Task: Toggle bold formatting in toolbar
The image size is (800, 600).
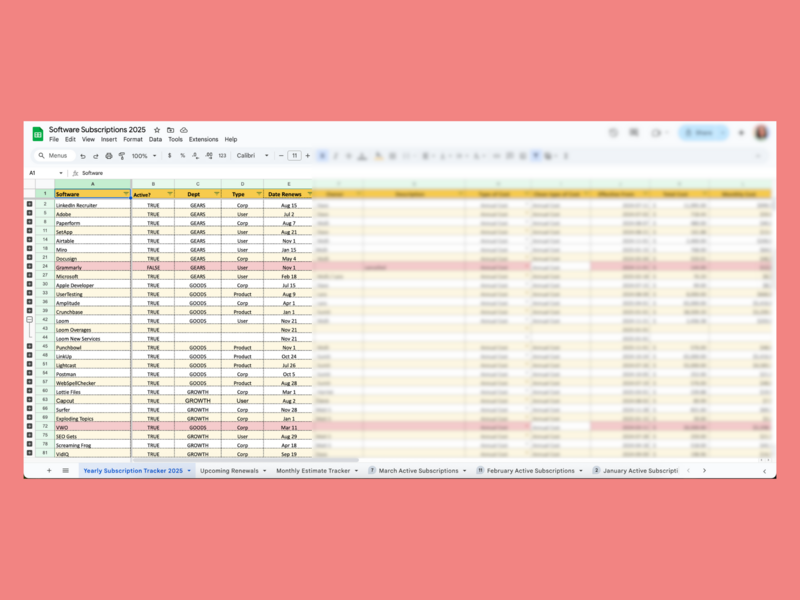Action: click(322, 156)
